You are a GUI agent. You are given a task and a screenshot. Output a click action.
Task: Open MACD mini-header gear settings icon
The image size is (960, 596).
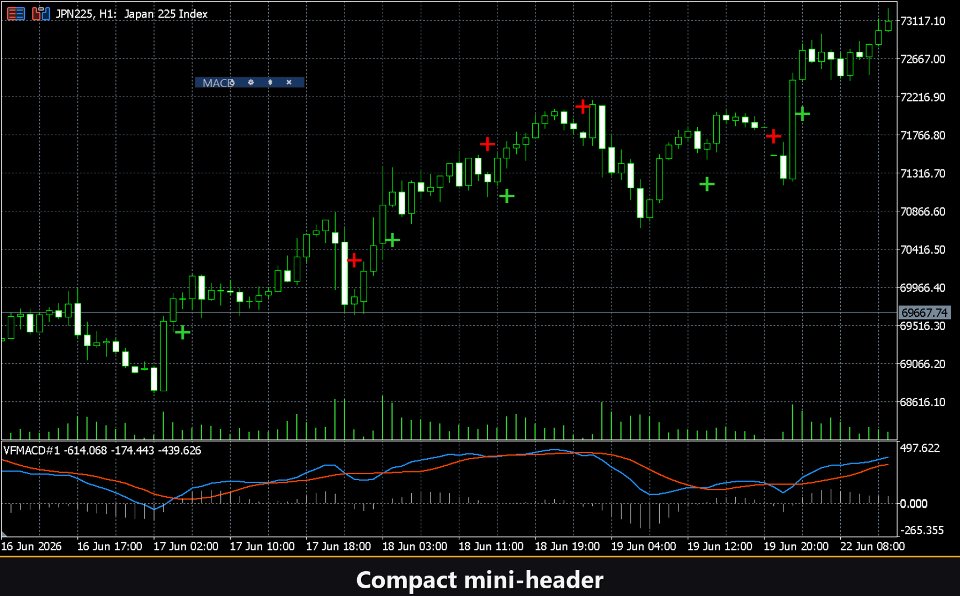point(250,82)
